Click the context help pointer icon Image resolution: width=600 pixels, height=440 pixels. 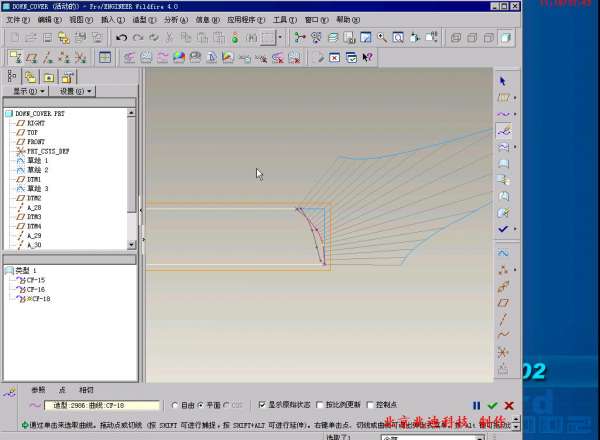[368, 57]
